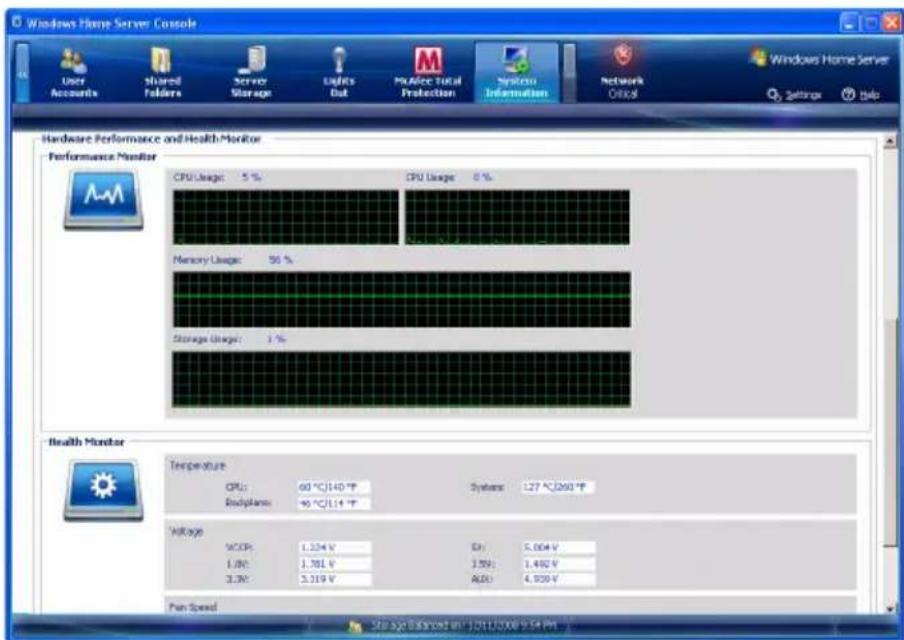The width and height of the screenshot is (904, 640).
Task: Click the scrollbar down arrow
Action: click(891, 608)
